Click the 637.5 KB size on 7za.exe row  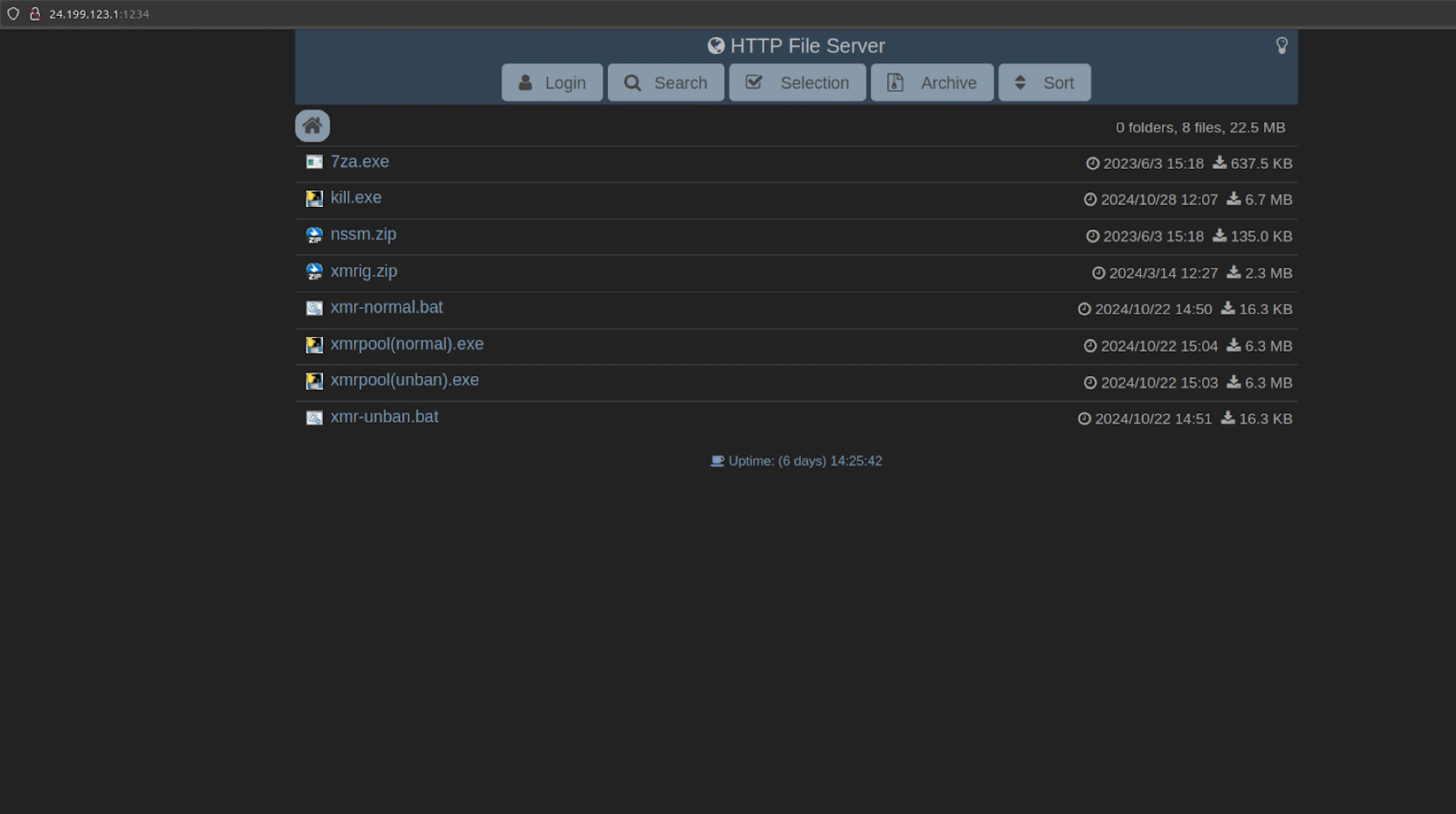click(1261, 164)
